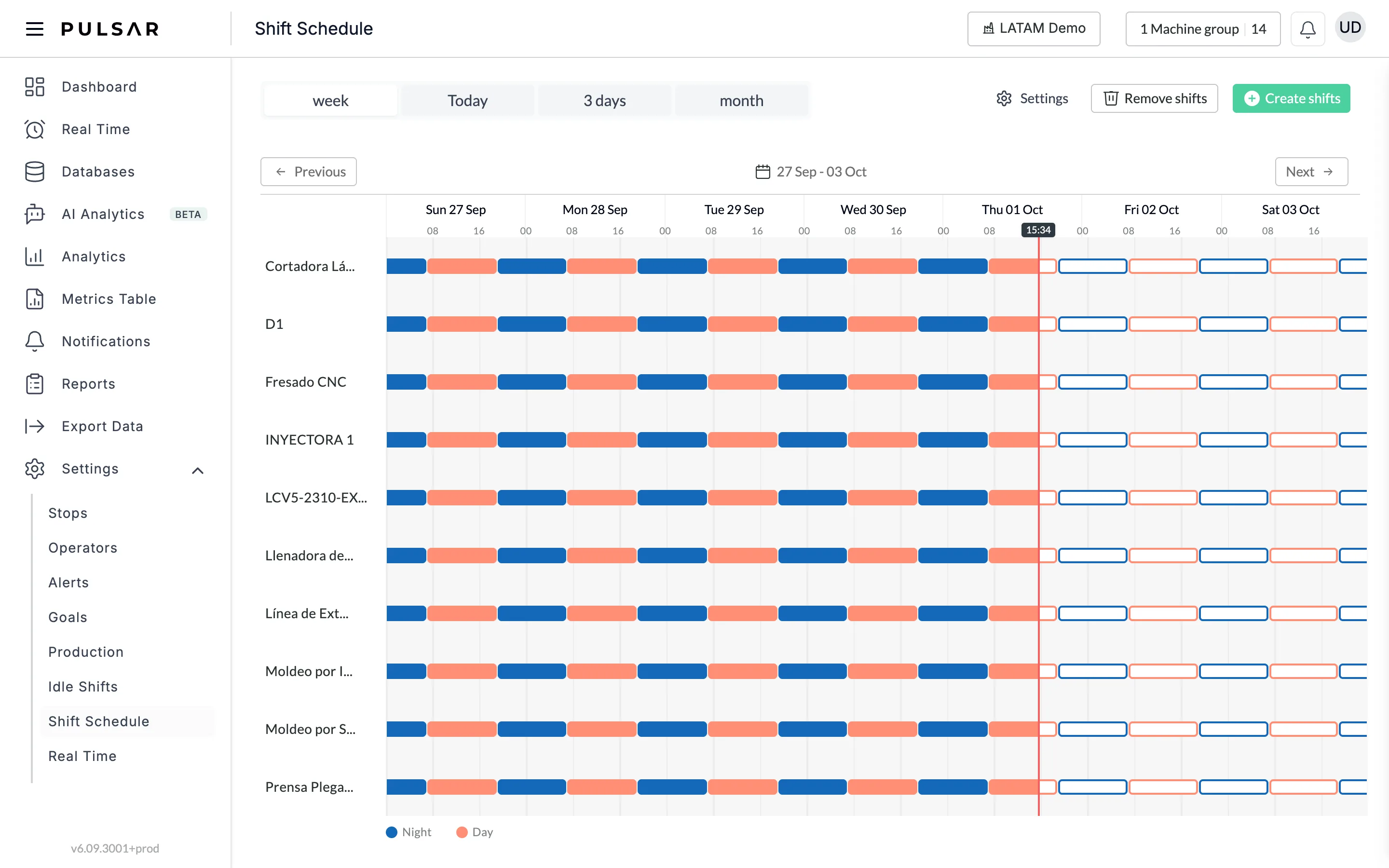Click the Export Data arrow icon

tap(34, 426)
